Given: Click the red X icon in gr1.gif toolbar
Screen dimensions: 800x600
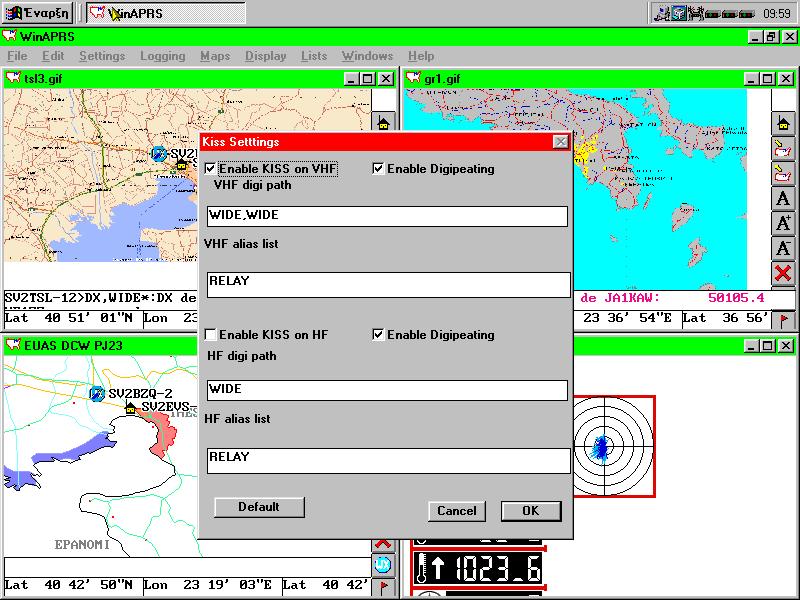Looking at the screenshot, I should [x=783, y=273].
